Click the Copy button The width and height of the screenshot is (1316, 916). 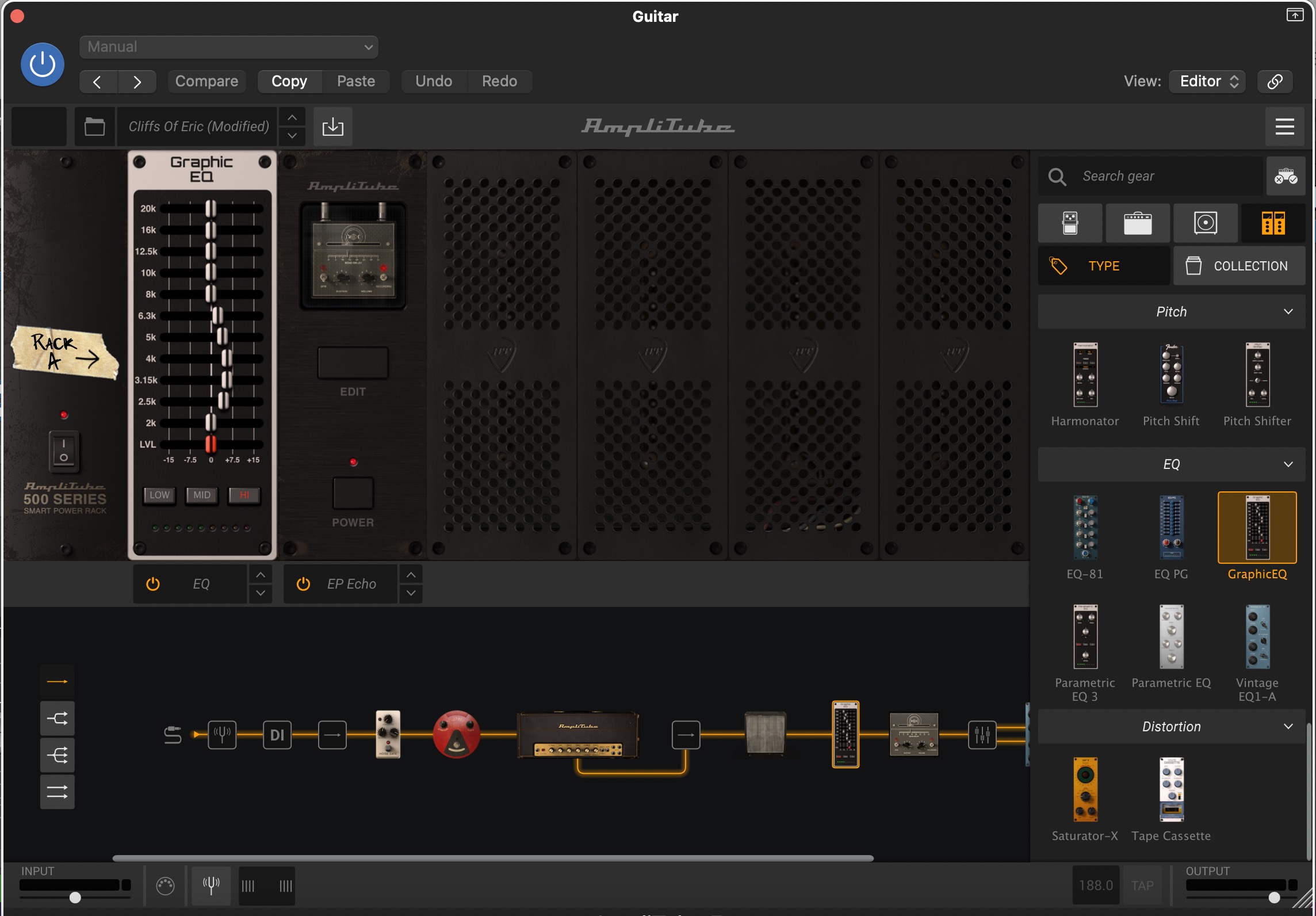[289, 81]
